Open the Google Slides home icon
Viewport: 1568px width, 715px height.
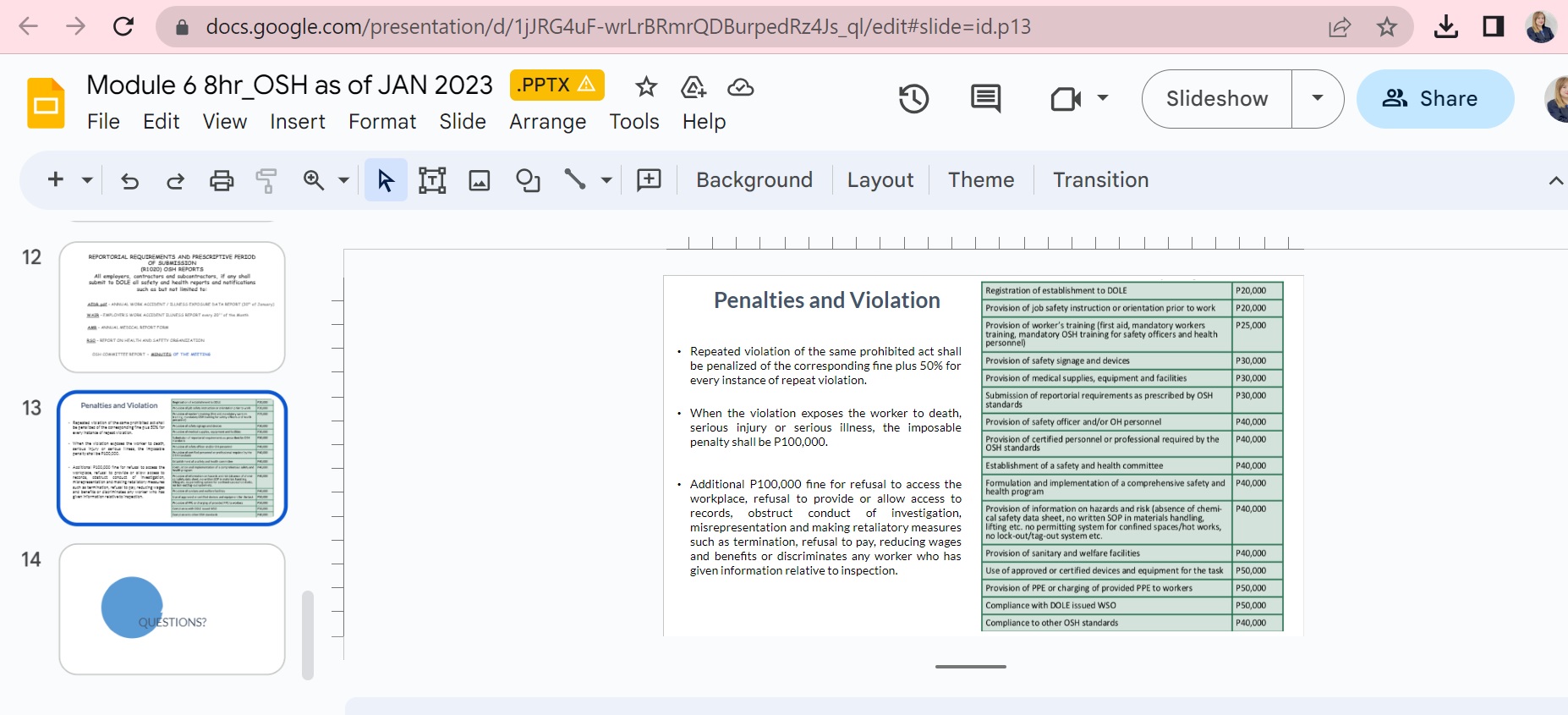coord(46,103)
